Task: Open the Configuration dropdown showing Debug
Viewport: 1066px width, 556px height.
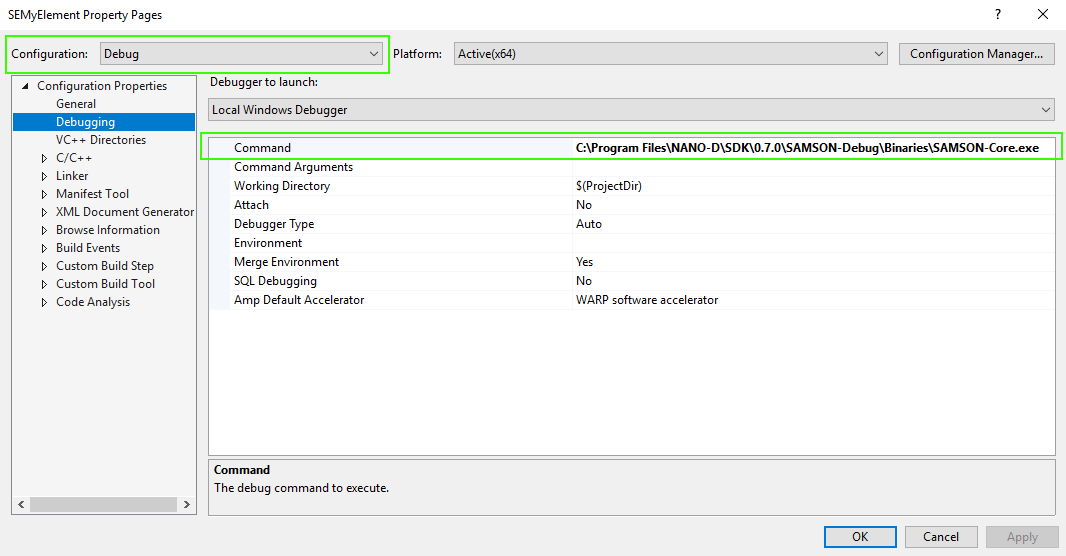Action: [241, 54]
